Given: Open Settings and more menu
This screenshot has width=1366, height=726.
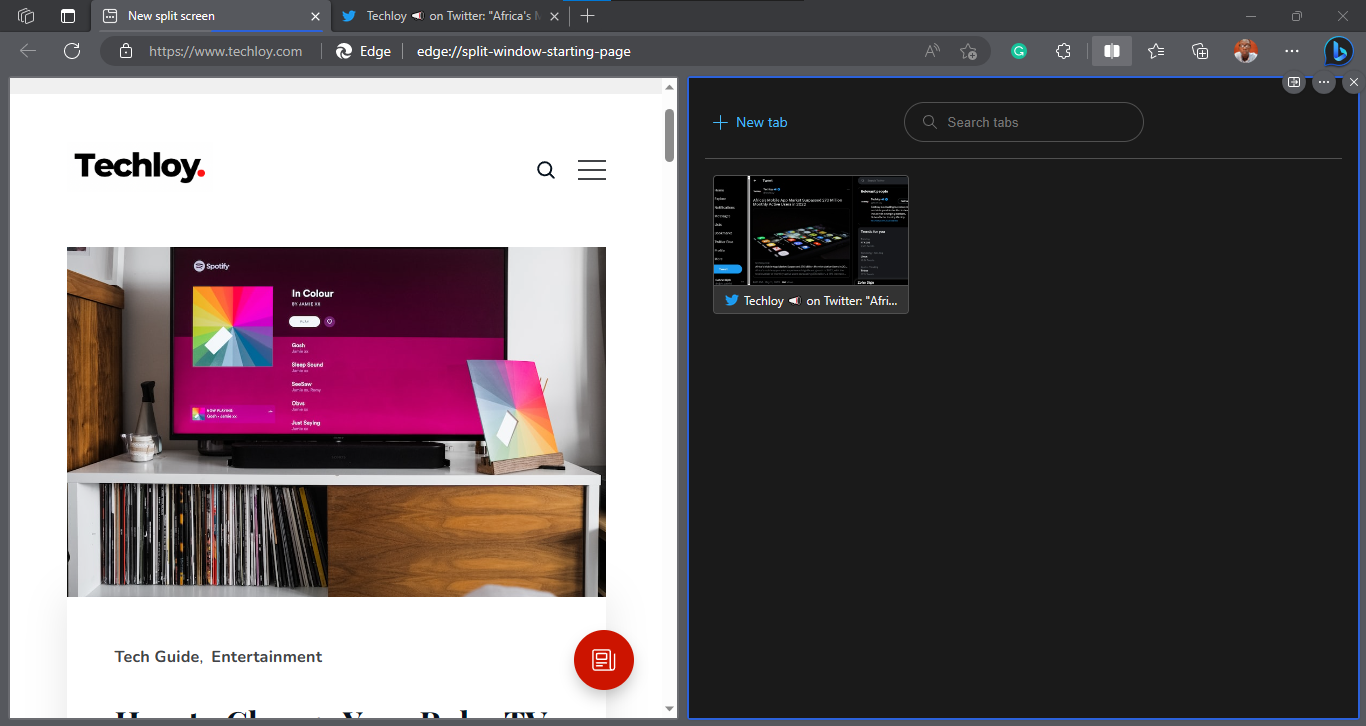Looking at the screenshot, I should [1292, 51].
